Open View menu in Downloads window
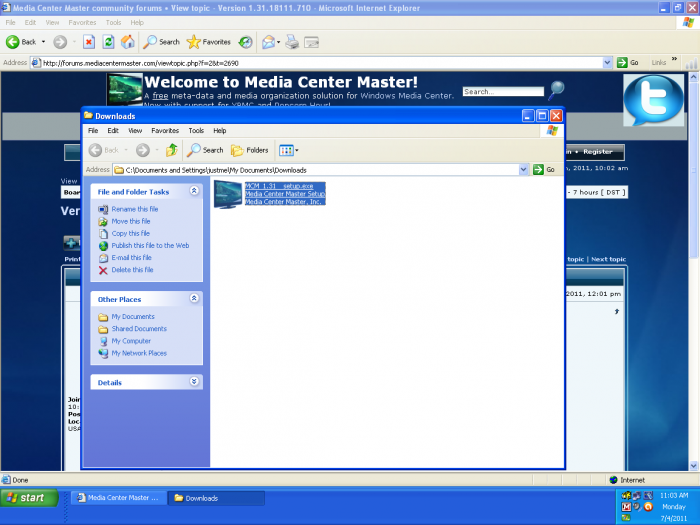700x525 pixels. tap(135, 130)
